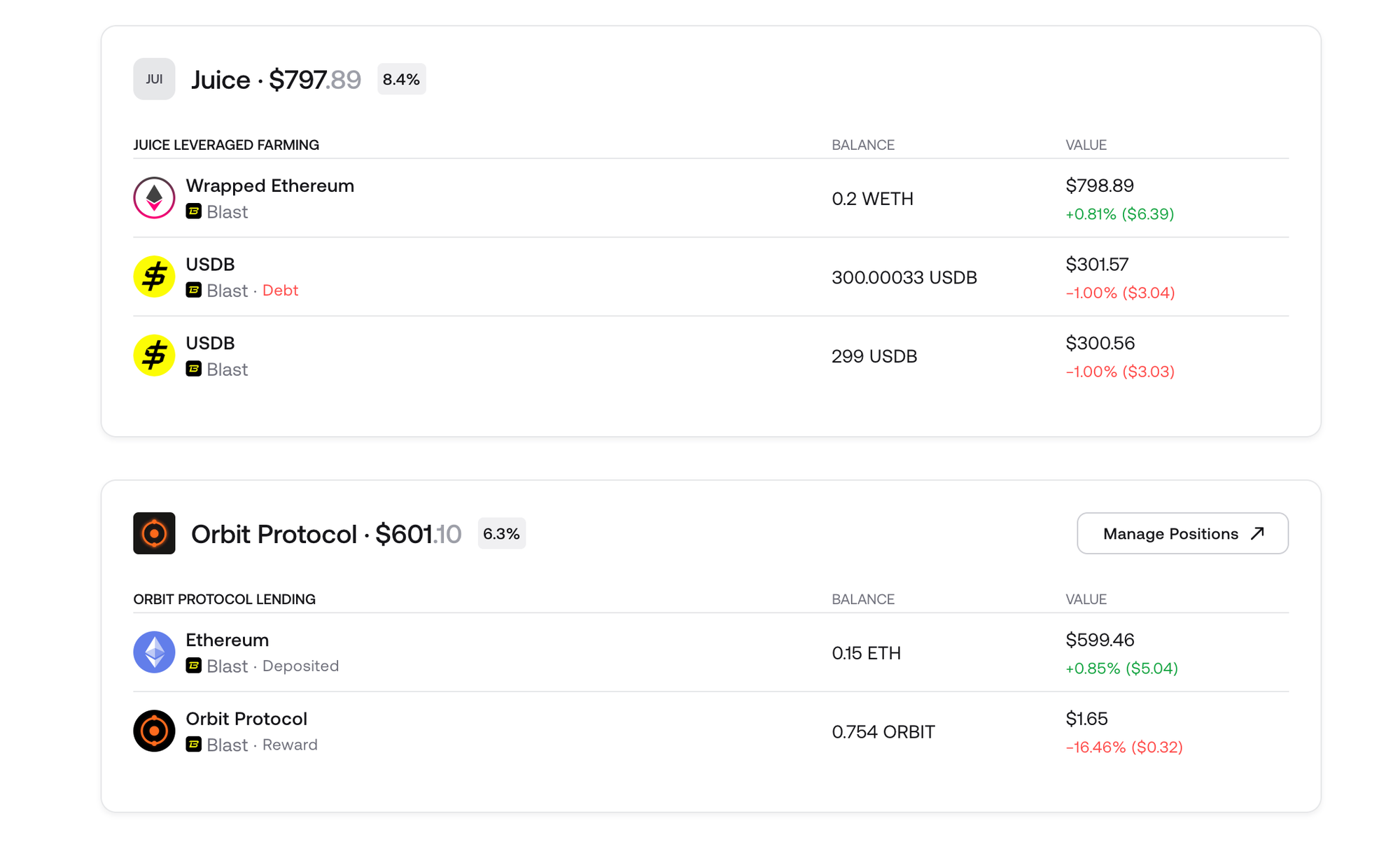
Task: Click the Wrapped Ethereum name
Action: 269,185
